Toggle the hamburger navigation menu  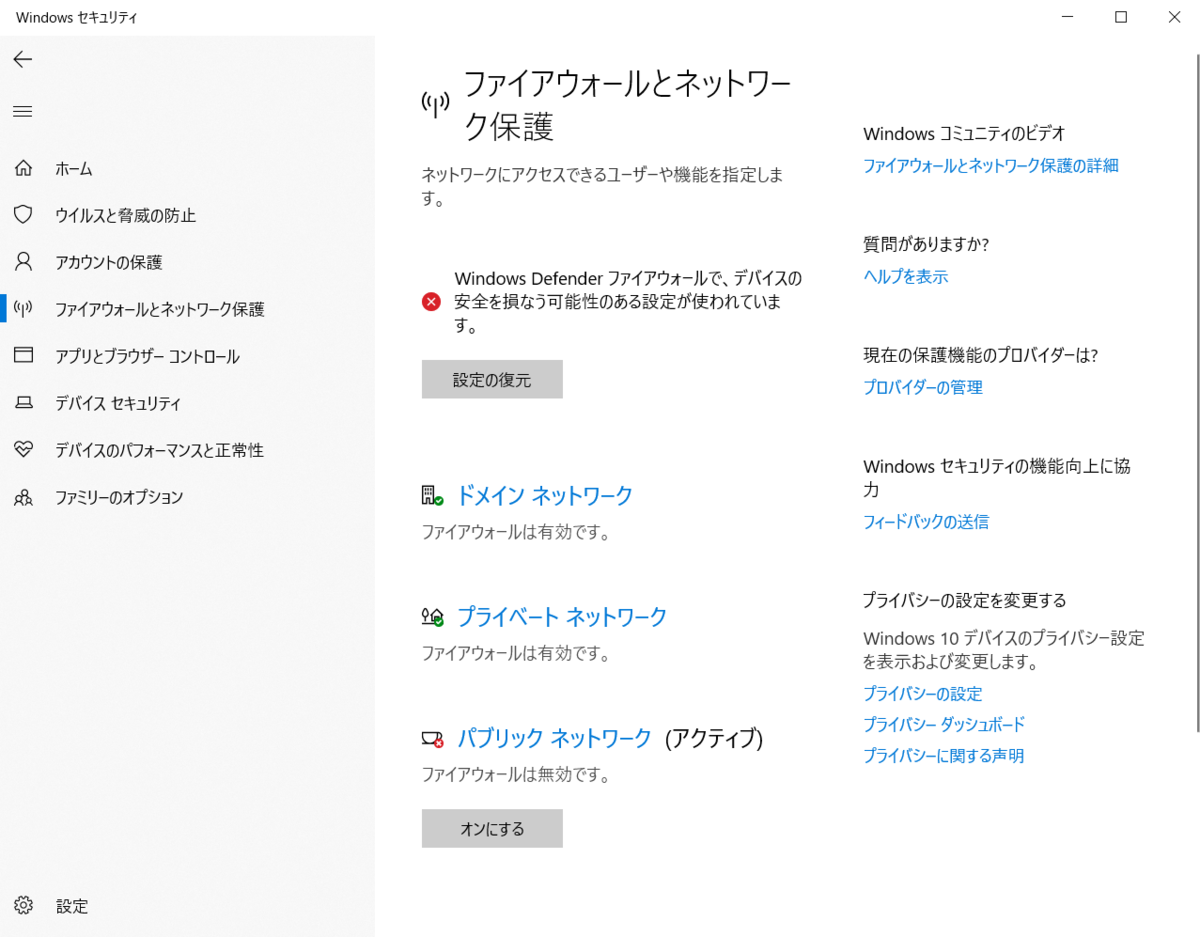click(23, 111)
